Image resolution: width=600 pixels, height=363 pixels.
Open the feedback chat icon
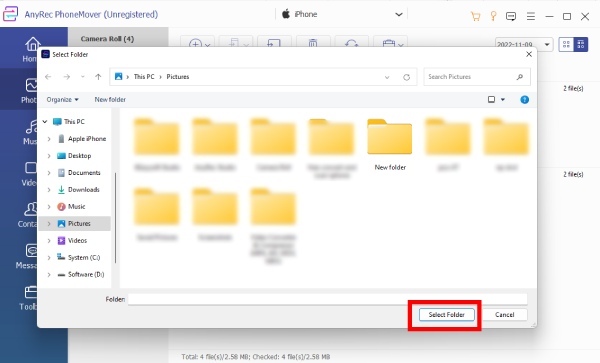(511, 16)
